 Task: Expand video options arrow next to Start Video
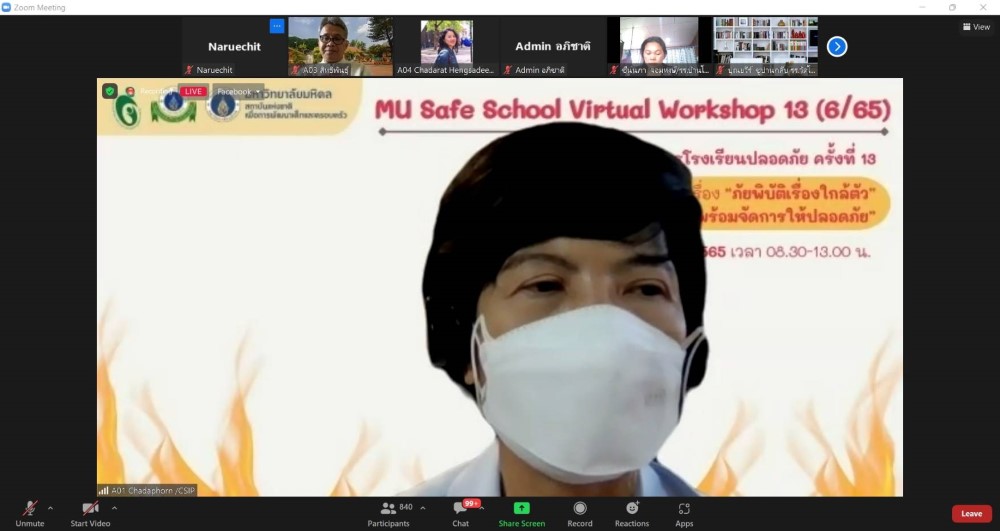point(114,508)
